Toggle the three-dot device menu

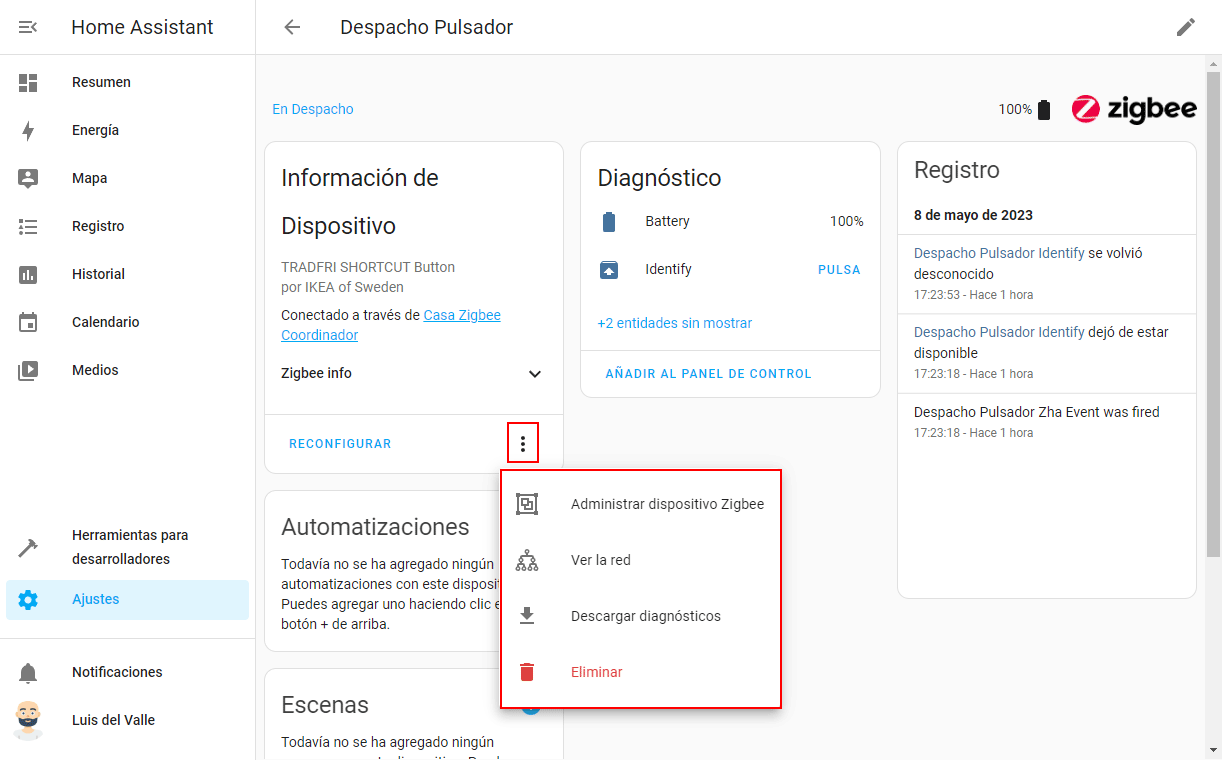pos(523,444)
